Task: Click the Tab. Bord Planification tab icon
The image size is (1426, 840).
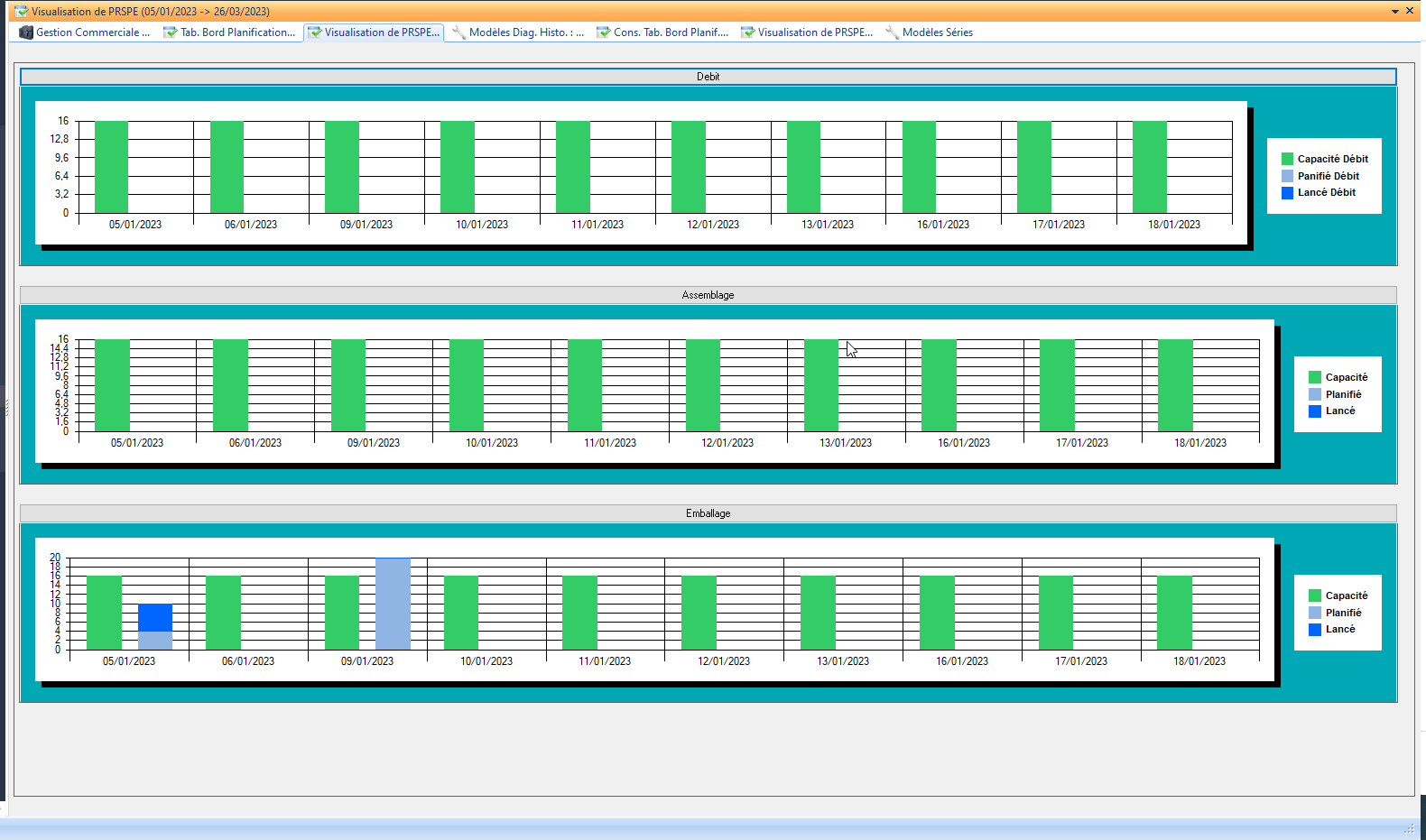Action: (x=170, y=32)
